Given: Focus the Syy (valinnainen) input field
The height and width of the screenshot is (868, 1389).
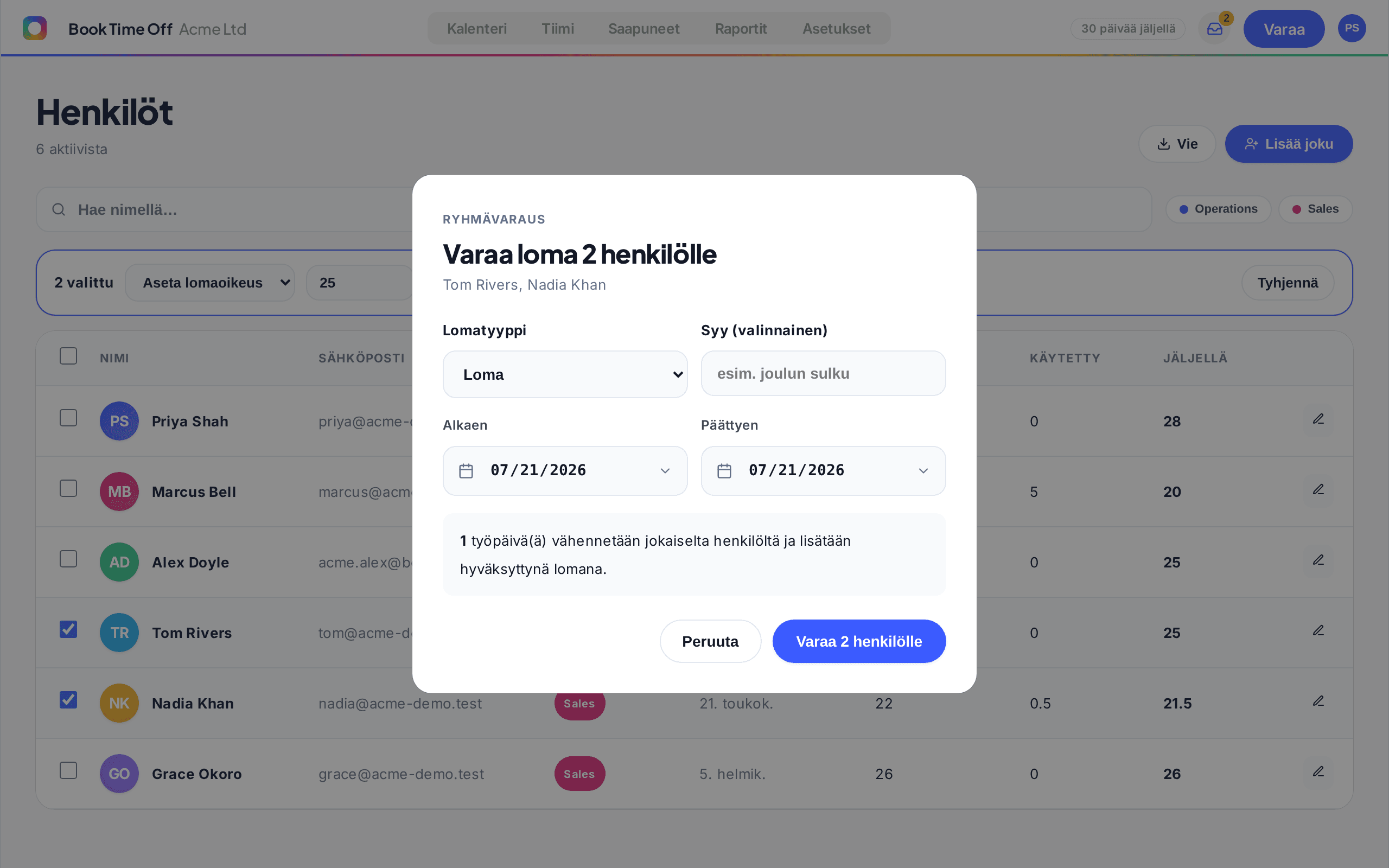Looking at the screenshot, I should click(x=823, y=373).
